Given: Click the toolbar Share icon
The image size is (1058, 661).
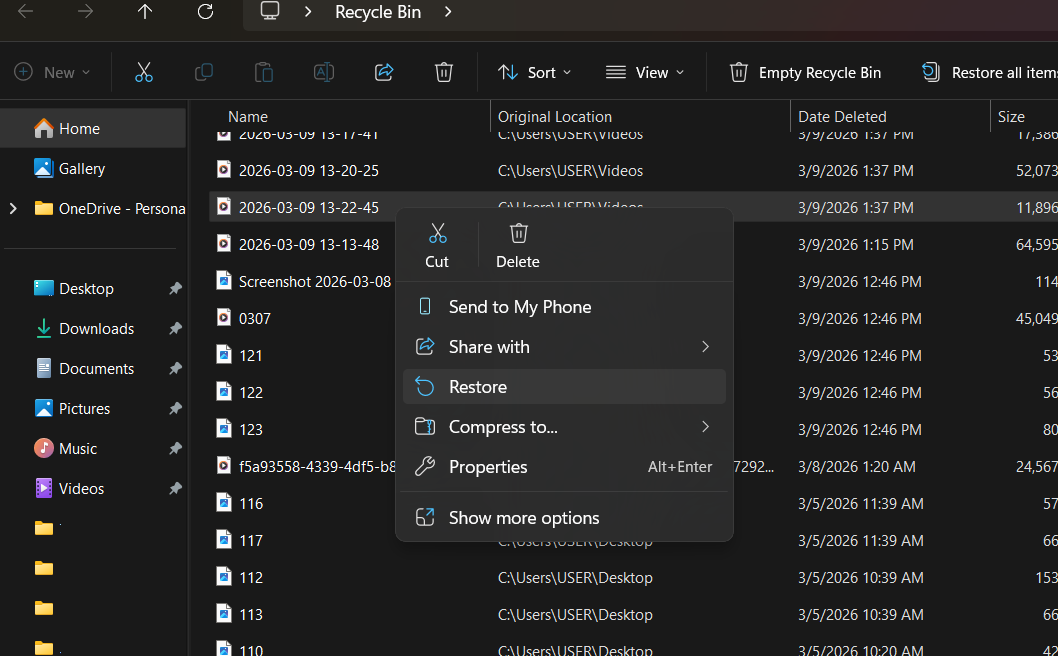Looking at the screenshot, I should point(384,72).
